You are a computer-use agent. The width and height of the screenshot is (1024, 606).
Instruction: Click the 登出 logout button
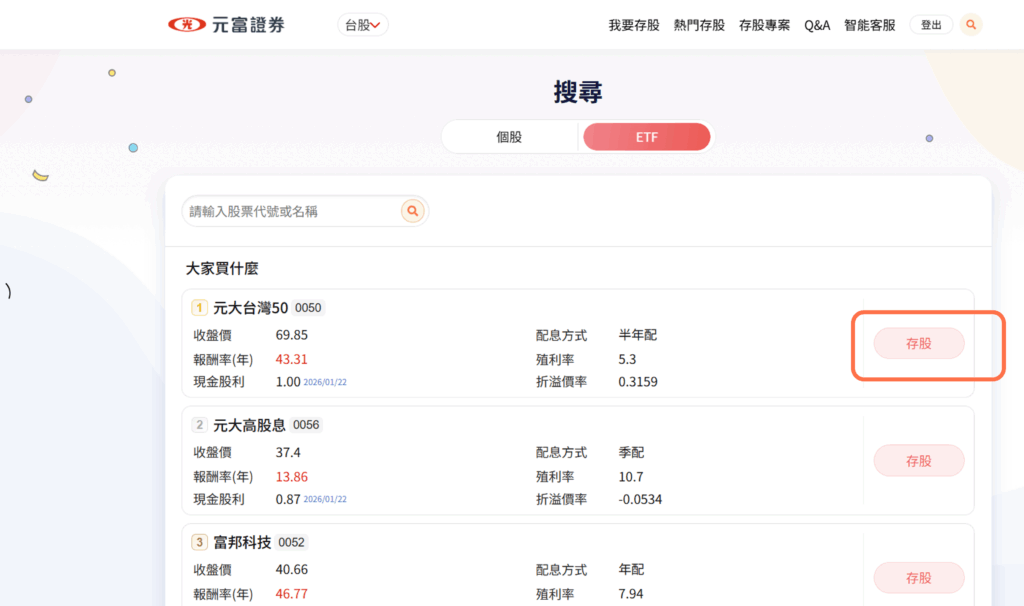click(x=931, y=25)
